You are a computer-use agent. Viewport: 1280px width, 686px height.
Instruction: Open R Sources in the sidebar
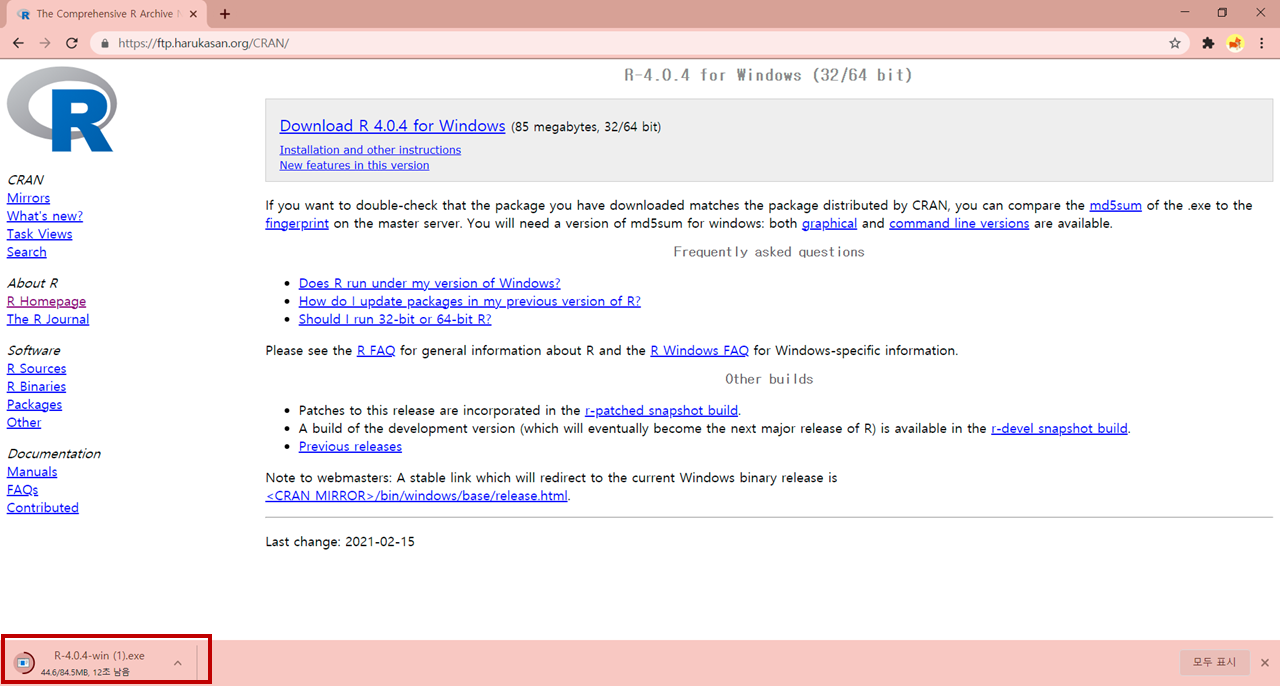pyautogui.click(x=36, y=368)
